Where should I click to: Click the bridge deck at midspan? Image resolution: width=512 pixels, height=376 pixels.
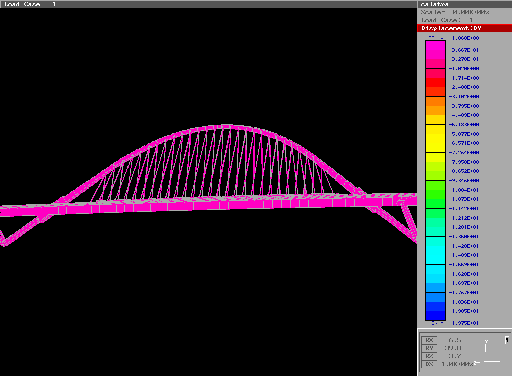(213, 203)
